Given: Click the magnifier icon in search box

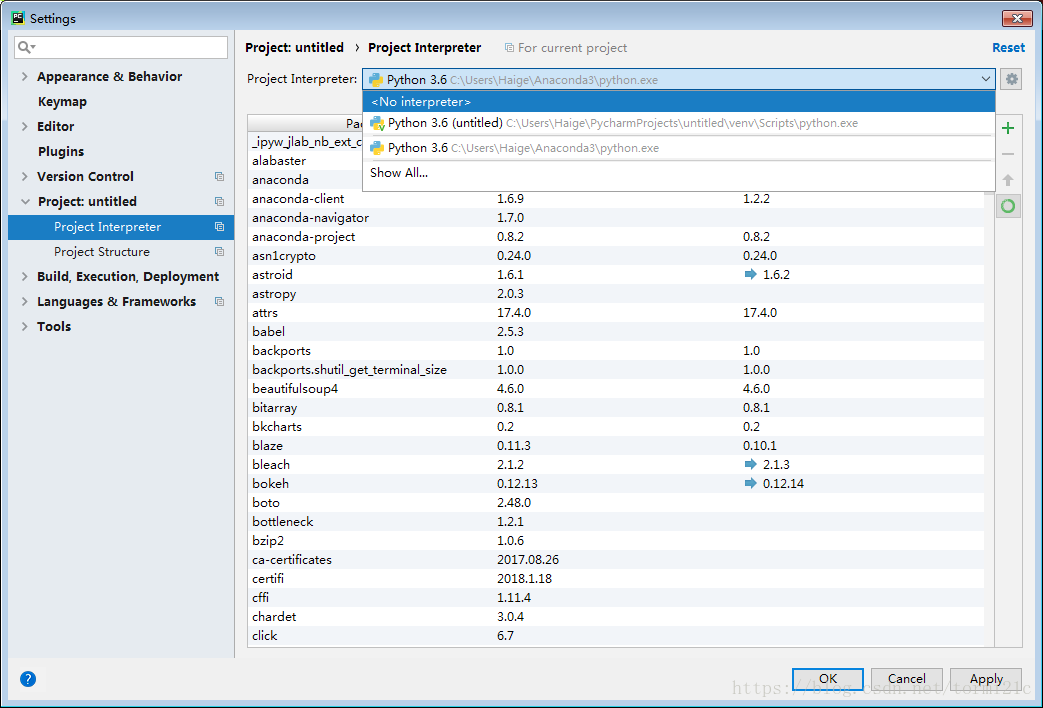Looking at the screenshot, I should tap(25, 47).
